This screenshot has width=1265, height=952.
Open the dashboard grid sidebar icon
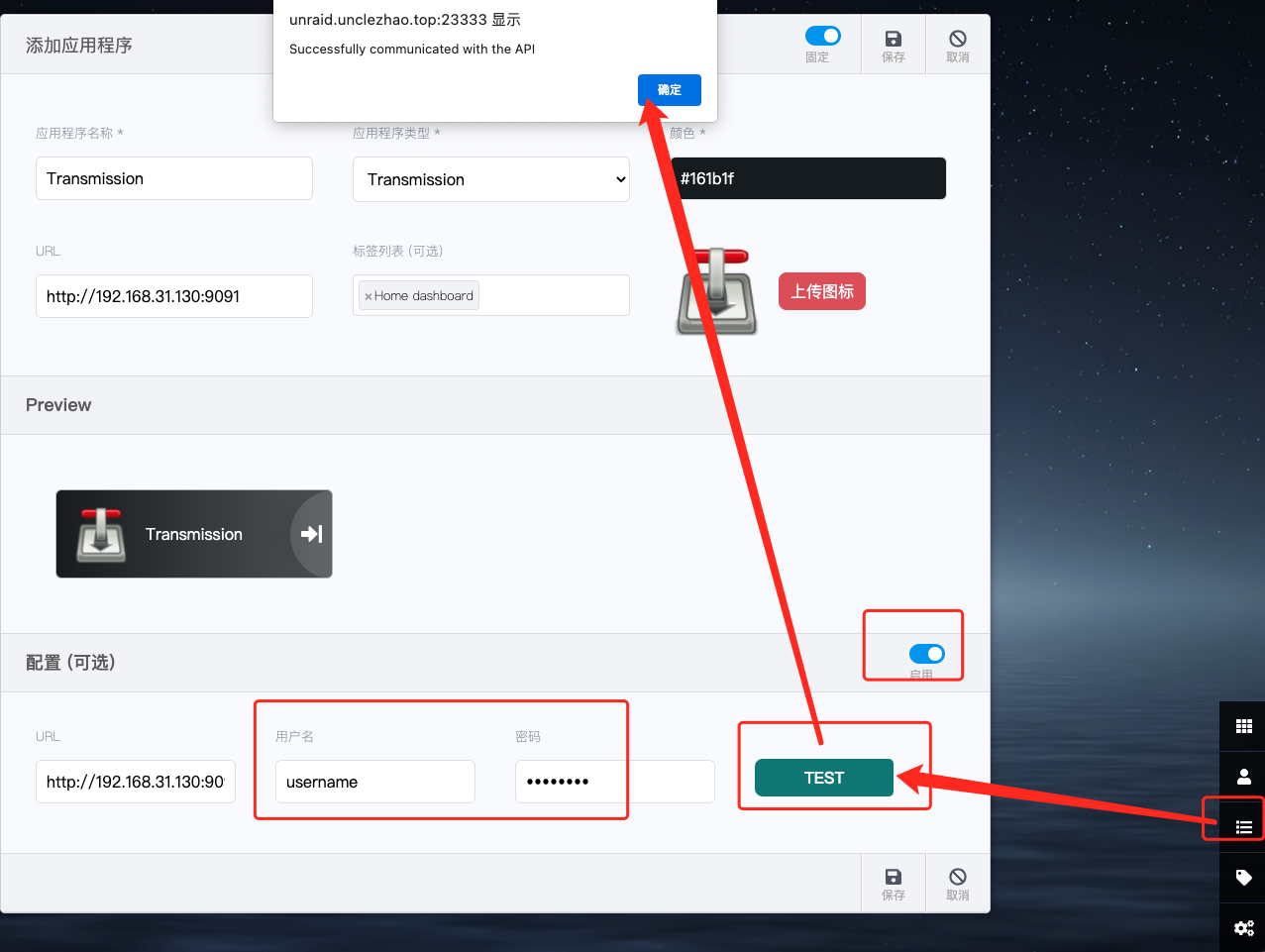pyautogui.click(x=1243, y=726)
